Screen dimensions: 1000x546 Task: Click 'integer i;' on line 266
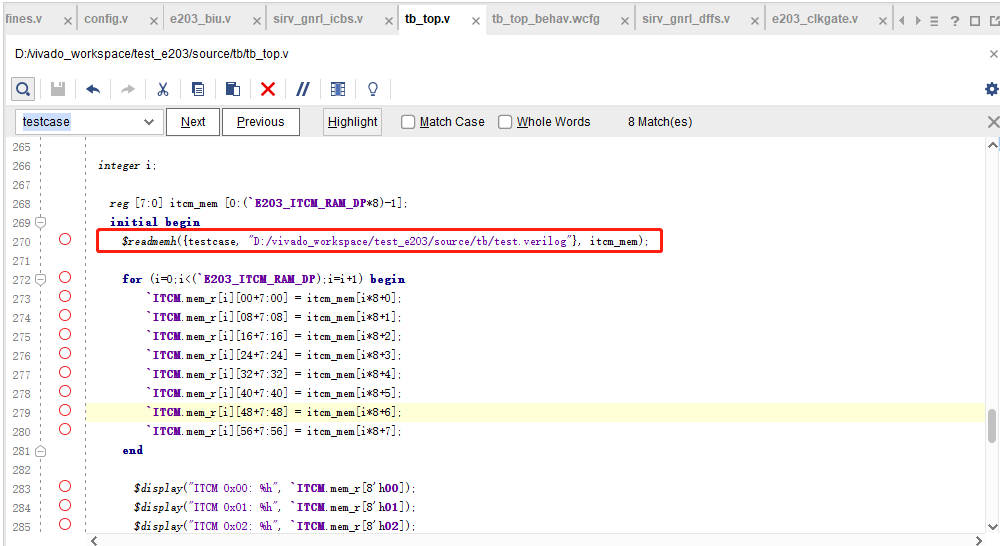pyautogui.click(x=127, y=165)
